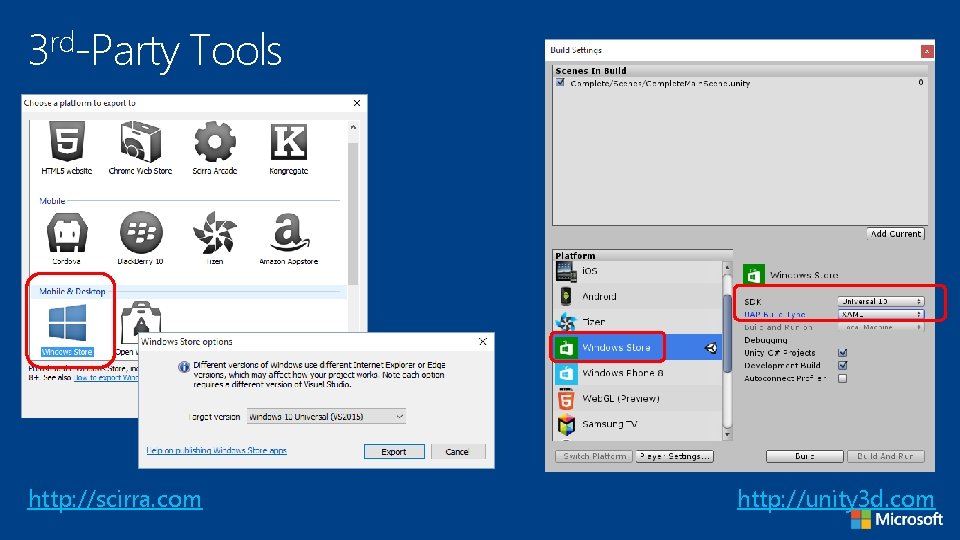
Task: Close the Choose a platform dialog
Action: [x=357, y=103]
